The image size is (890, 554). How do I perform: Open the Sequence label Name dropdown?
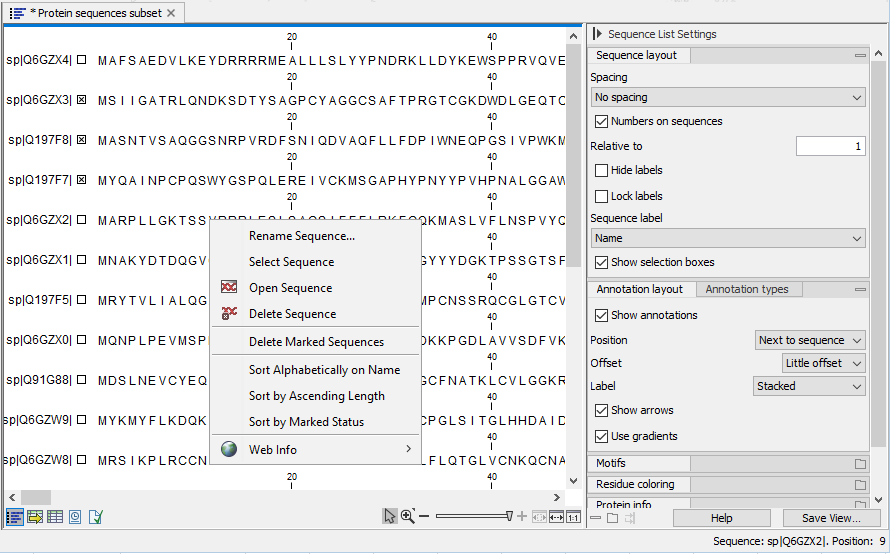(x=727, y=239)
